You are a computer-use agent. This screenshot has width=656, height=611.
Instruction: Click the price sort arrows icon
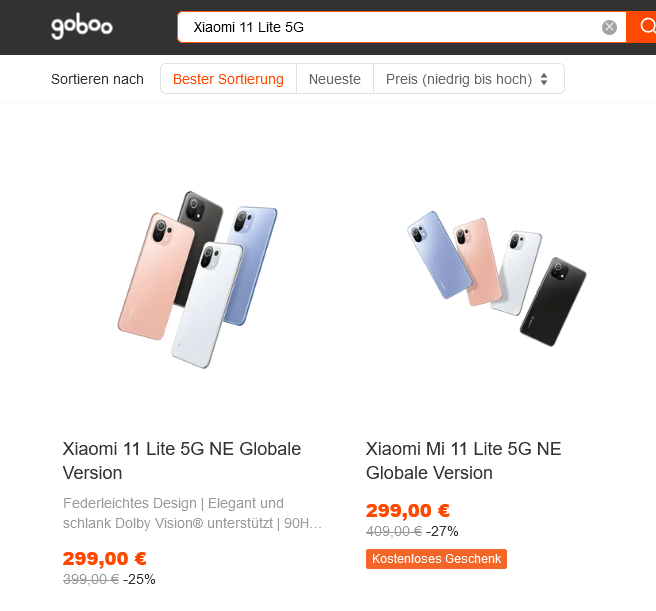pos(544,79)
